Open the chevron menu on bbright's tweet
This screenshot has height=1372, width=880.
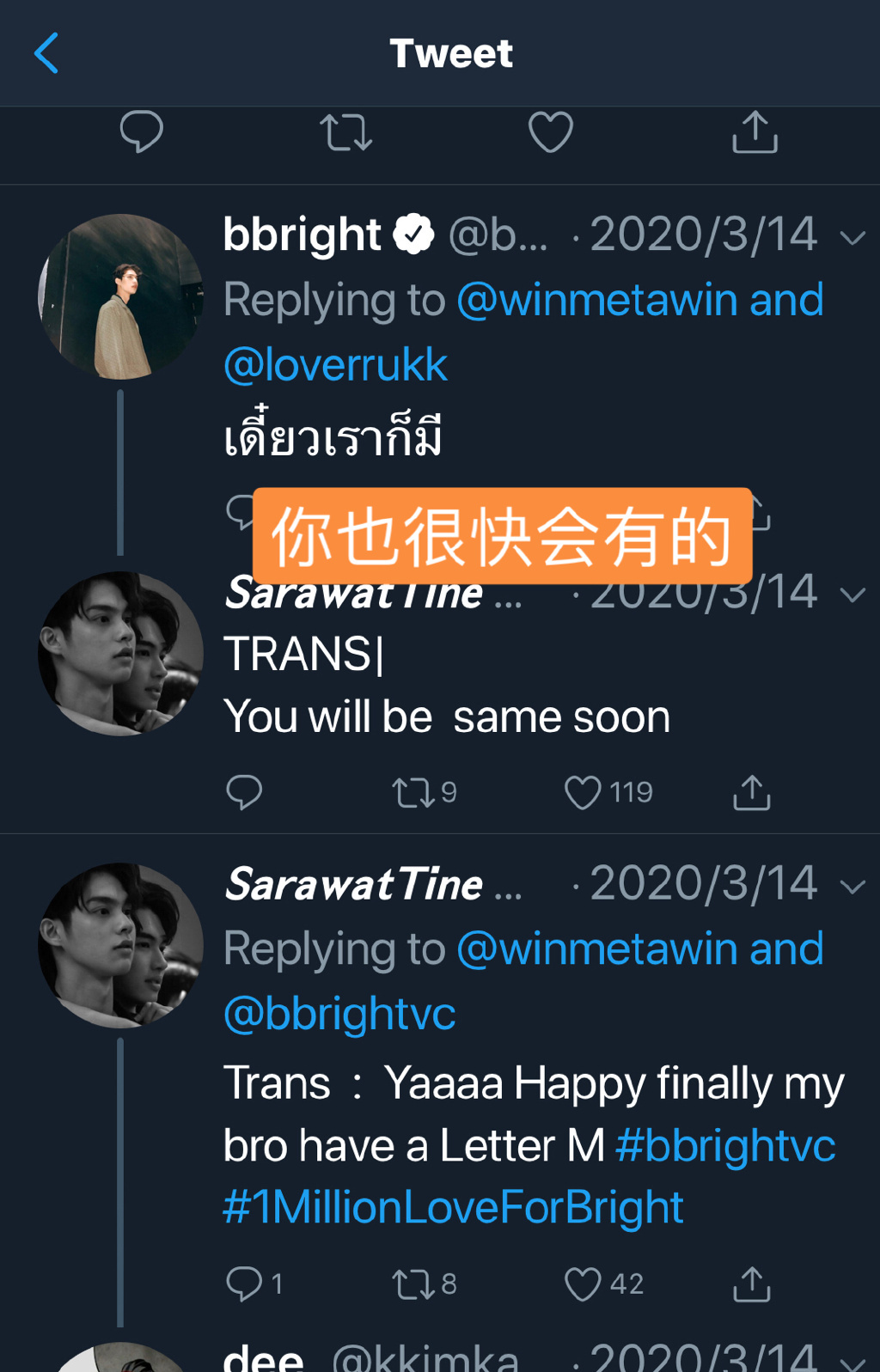[x=852, y=238]
